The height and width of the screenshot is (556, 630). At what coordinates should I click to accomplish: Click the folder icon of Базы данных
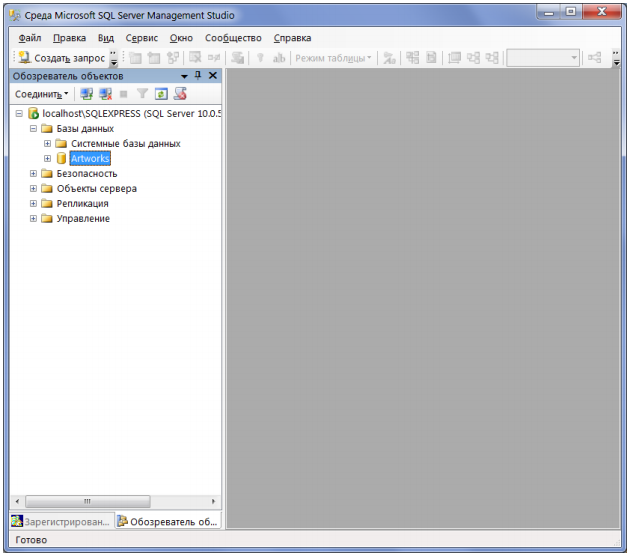(x=47, y=129)
